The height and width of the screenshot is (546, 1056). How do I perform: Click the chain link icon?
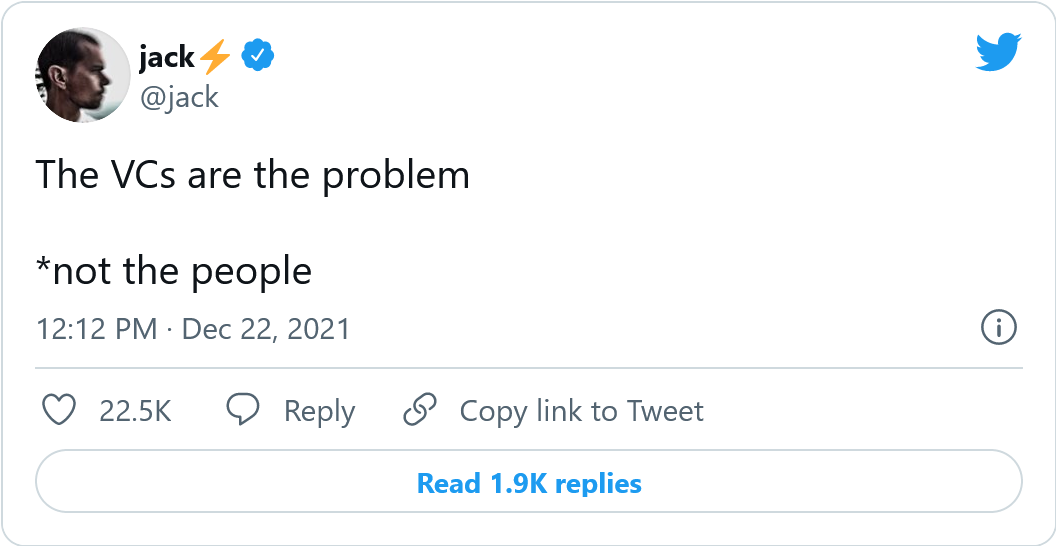coord(419,410)
